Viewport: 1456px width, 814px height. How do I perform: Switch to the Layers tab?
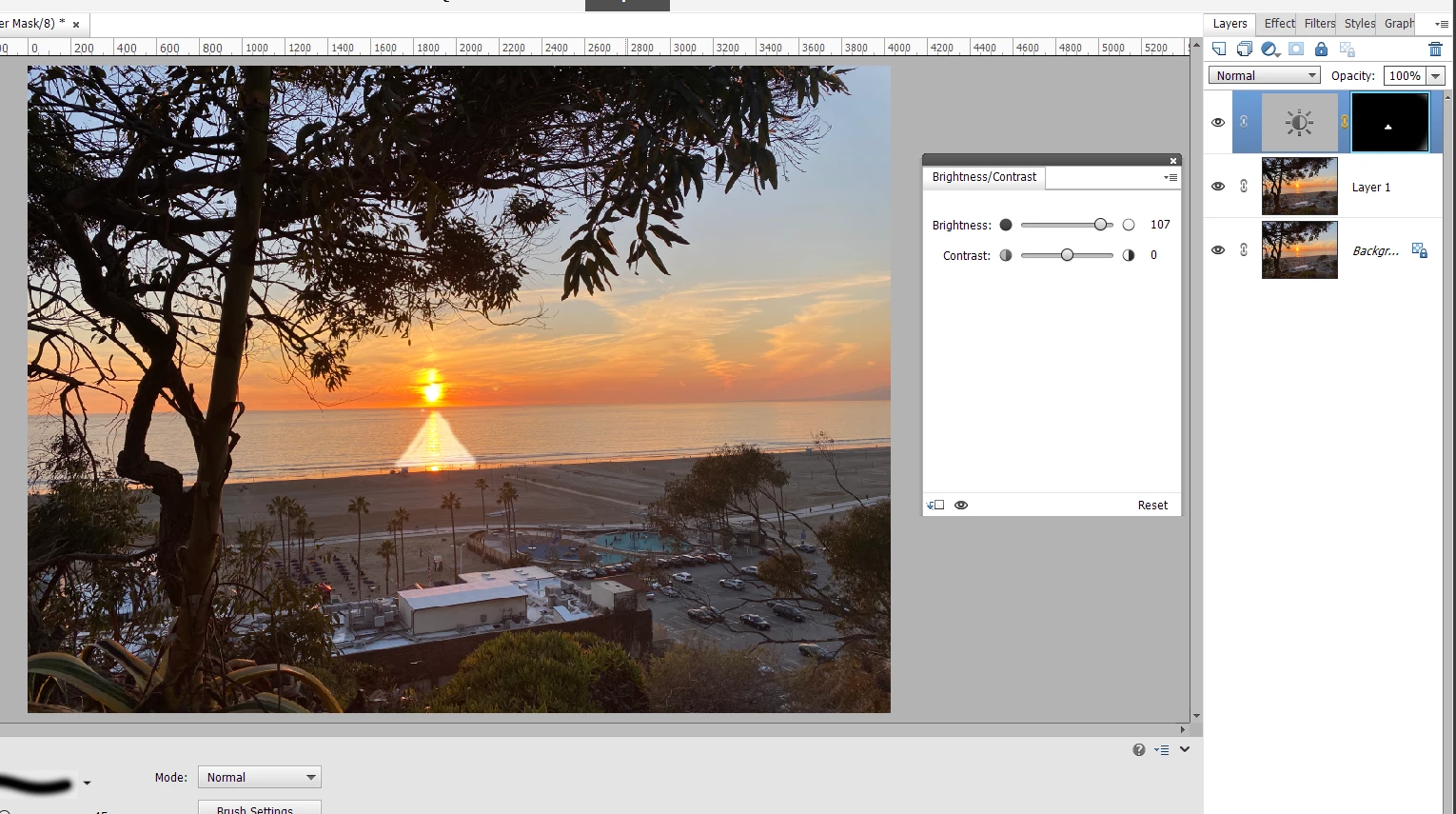coord(1230,24)
